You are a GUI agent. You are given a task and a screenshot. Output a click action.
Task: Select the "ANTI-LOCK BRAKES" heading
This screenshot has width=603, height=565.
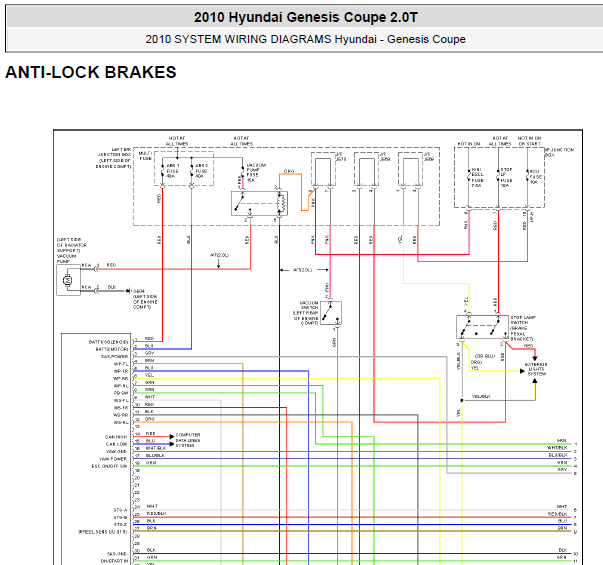pos(91,72)
